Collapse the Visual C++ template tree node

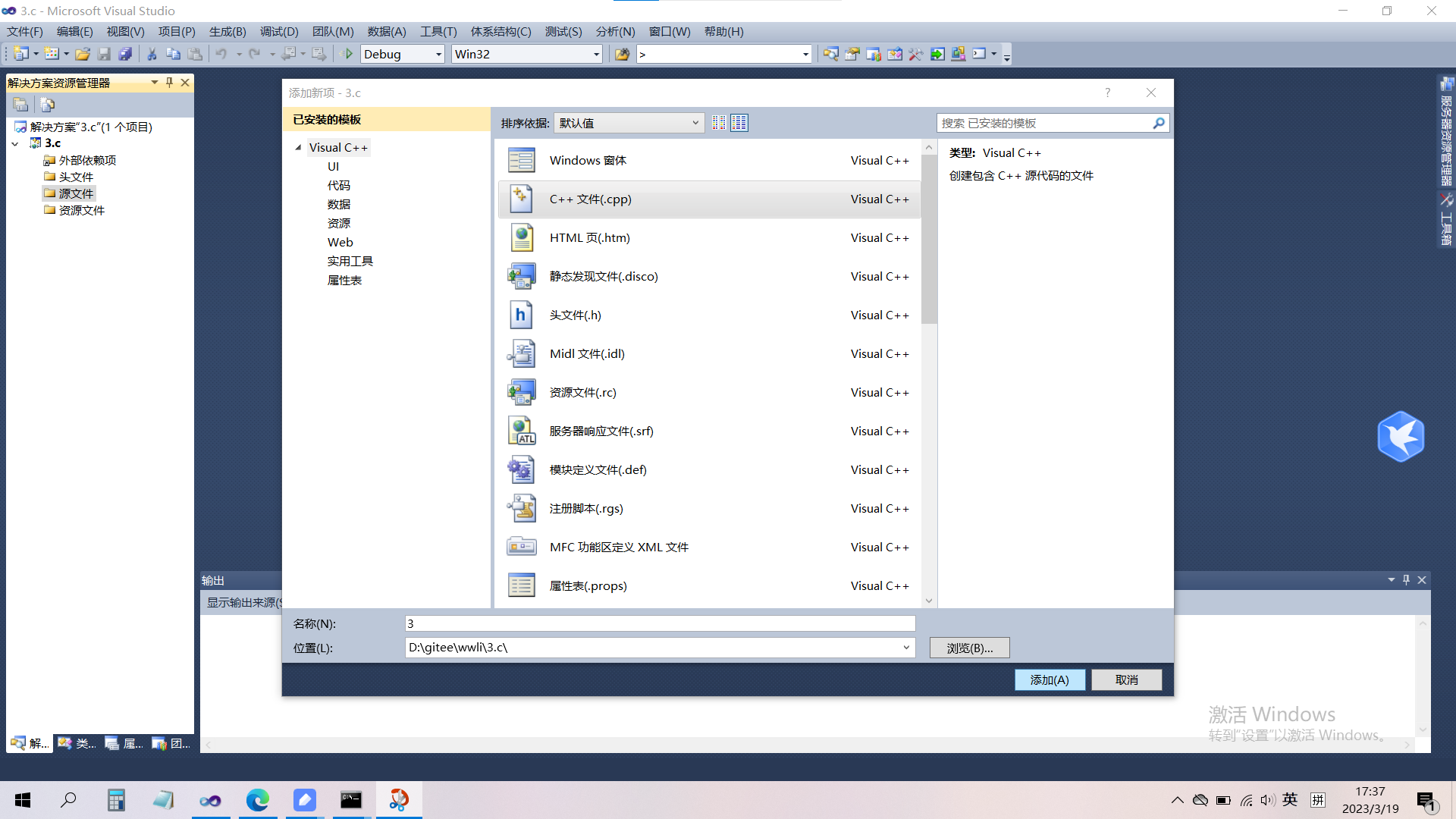point(298,147)
